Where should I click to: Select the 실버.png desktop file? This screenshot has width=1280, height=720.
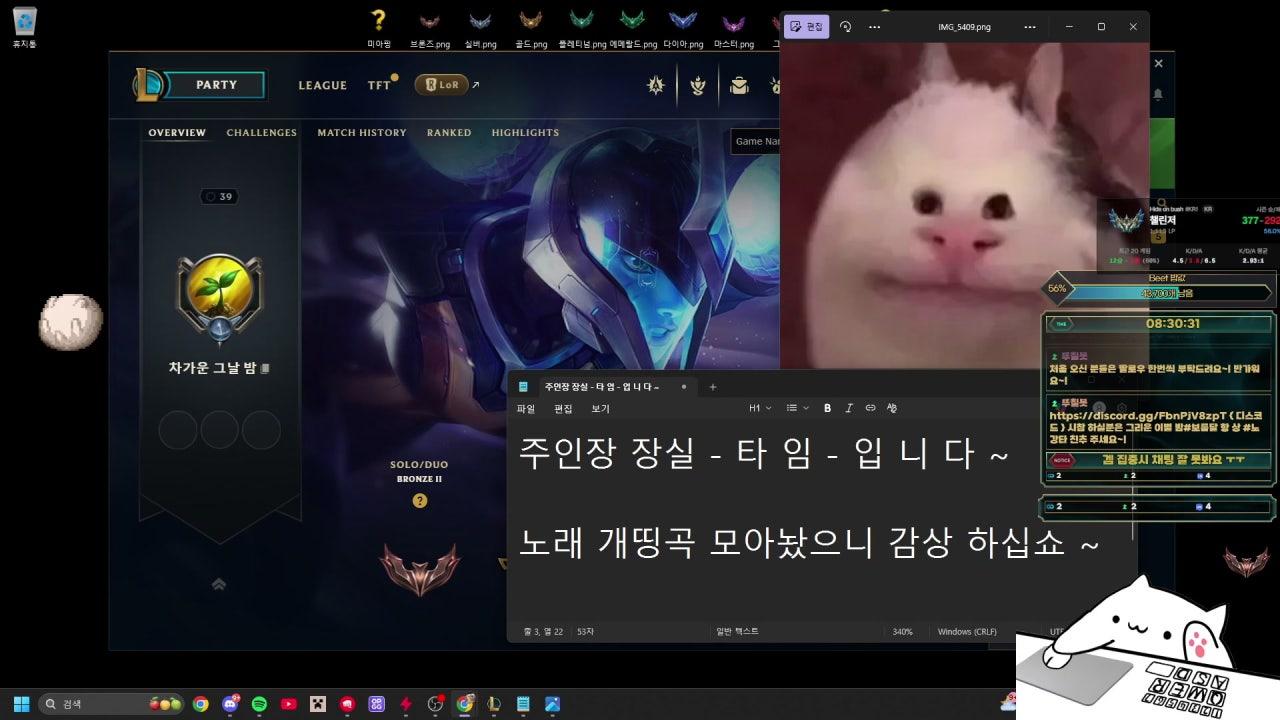[480, 28]
